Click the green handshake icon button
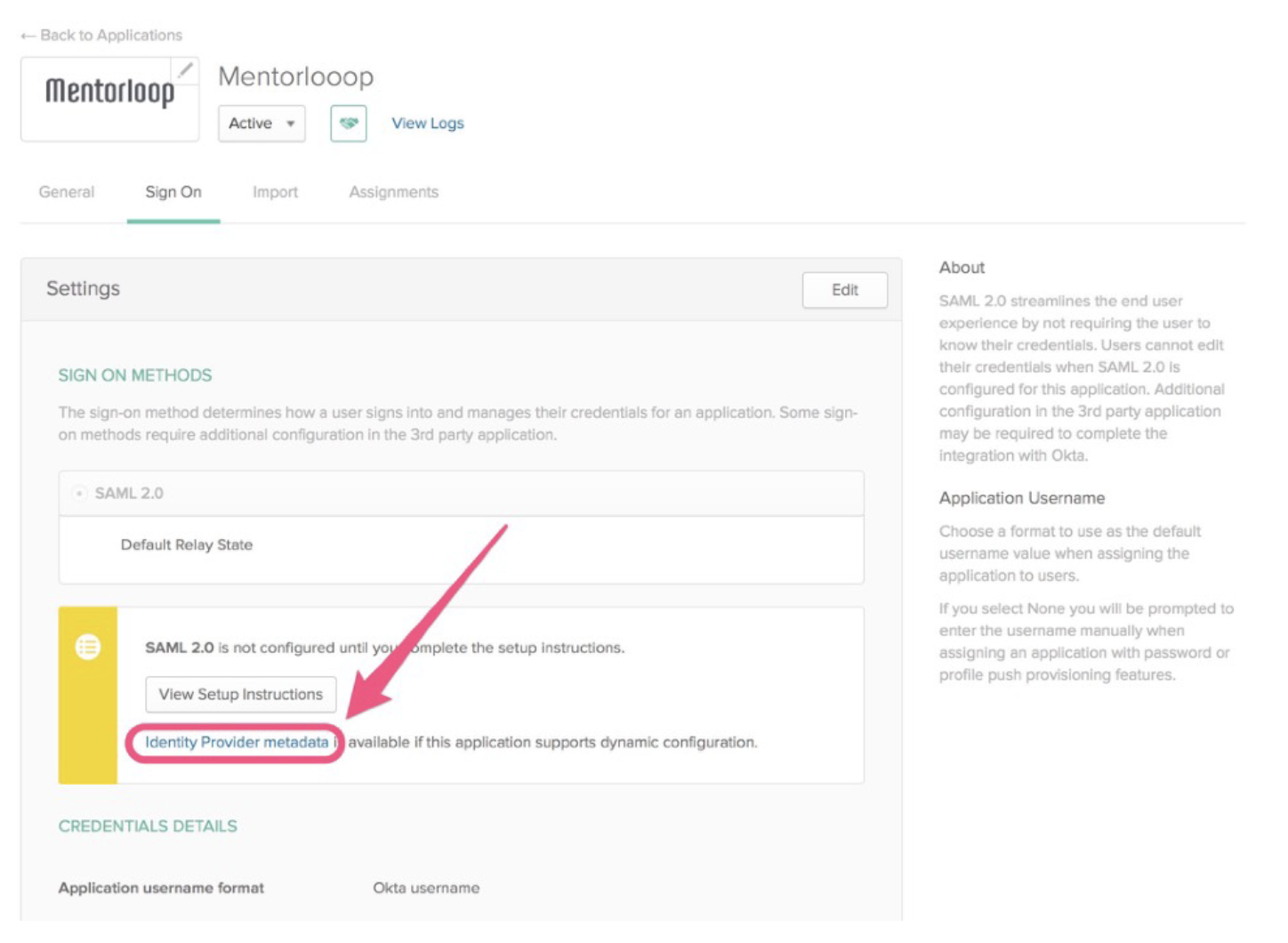This screenshot has height=943, width=1288. pyautogui.click(x=349, y=123)
